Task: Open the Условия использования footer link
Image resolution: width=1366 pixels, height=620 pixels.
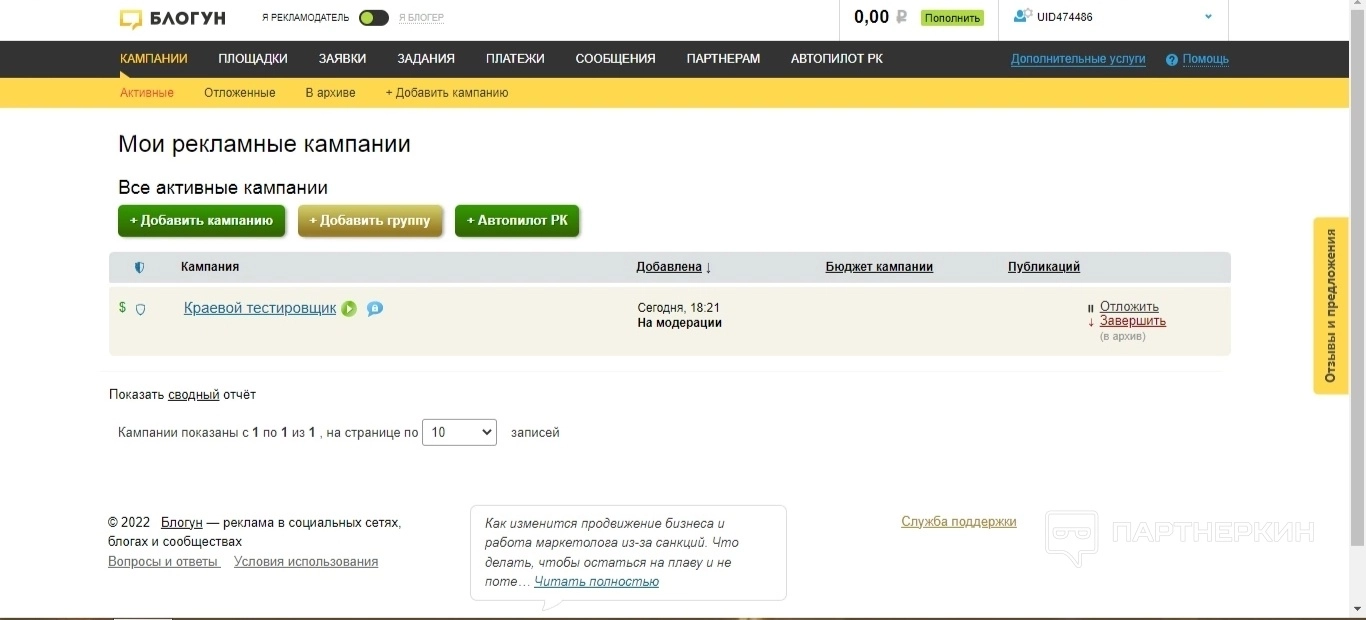Action: pos(306,562)
